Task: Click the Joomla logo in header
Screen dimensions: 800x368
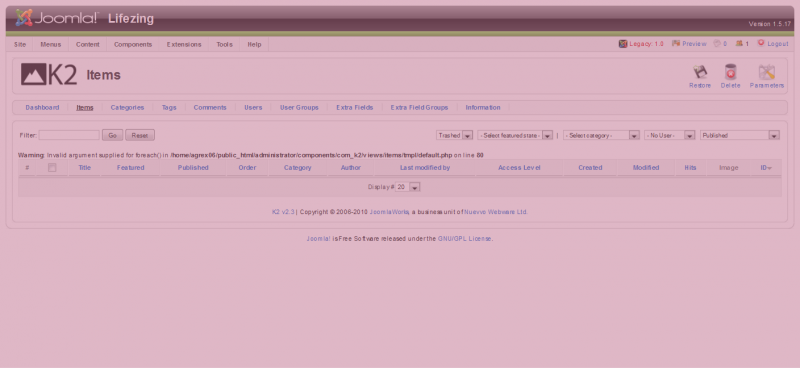Action: click(57, 18)
